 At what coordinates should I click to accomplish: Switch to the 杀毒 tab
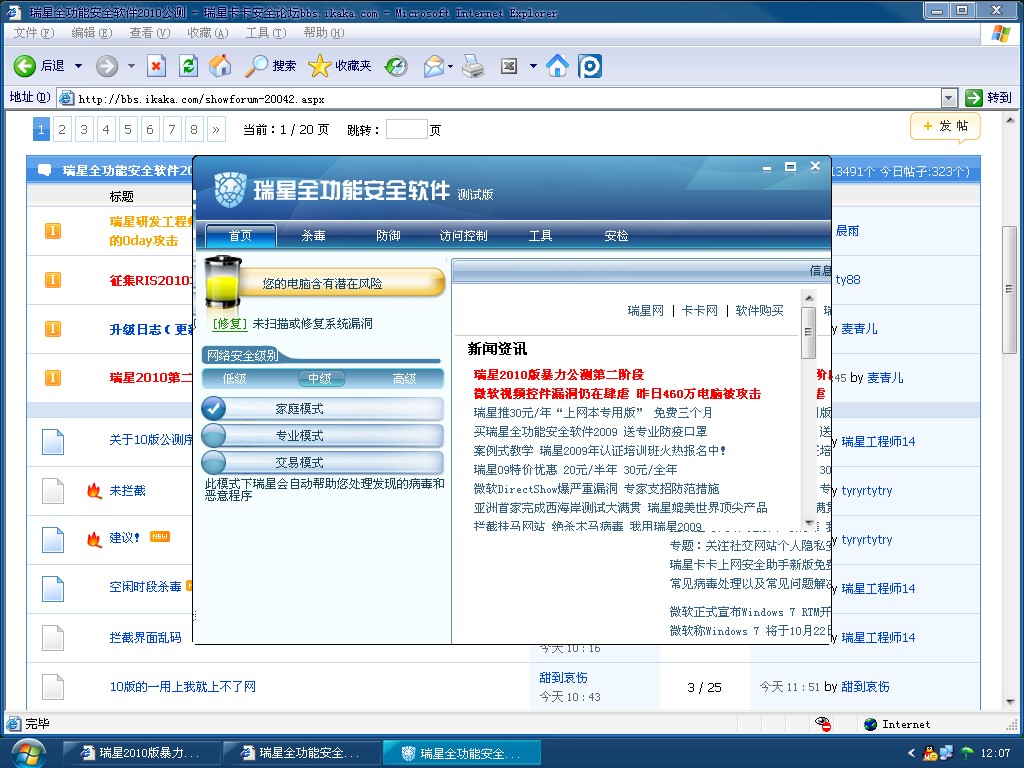[313, 236]
